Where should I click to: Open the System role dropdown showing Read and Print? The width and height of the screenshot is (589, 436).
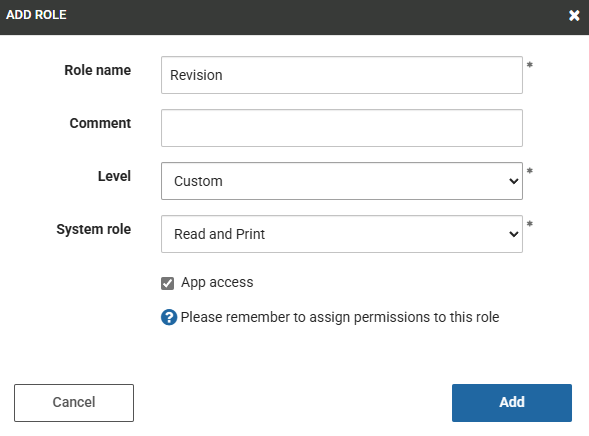pyautogui.click(x=342, y=234)
